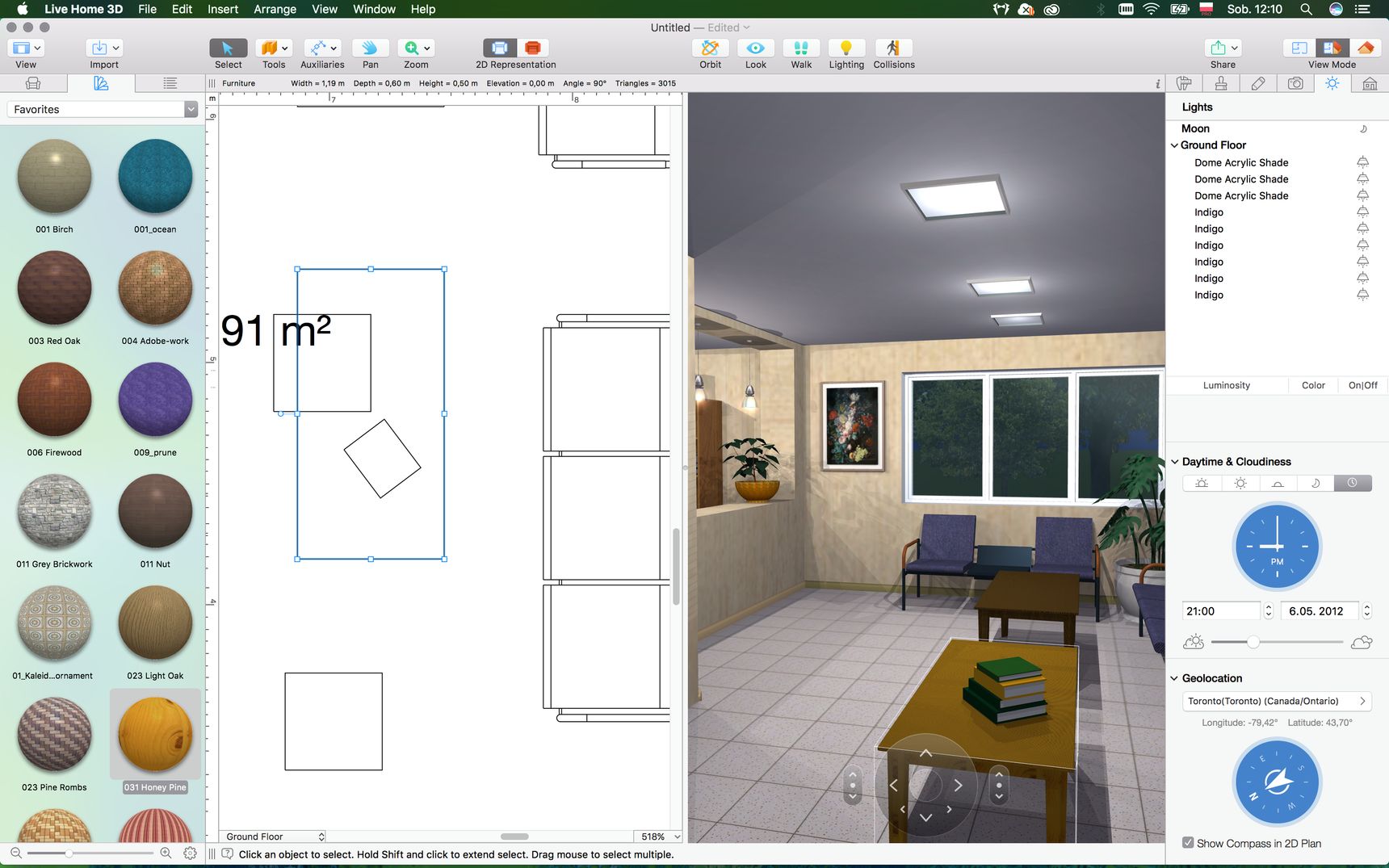Open the pencil 2D properties tab
The image size is (1389, 868).
(x=1258, y=83)
